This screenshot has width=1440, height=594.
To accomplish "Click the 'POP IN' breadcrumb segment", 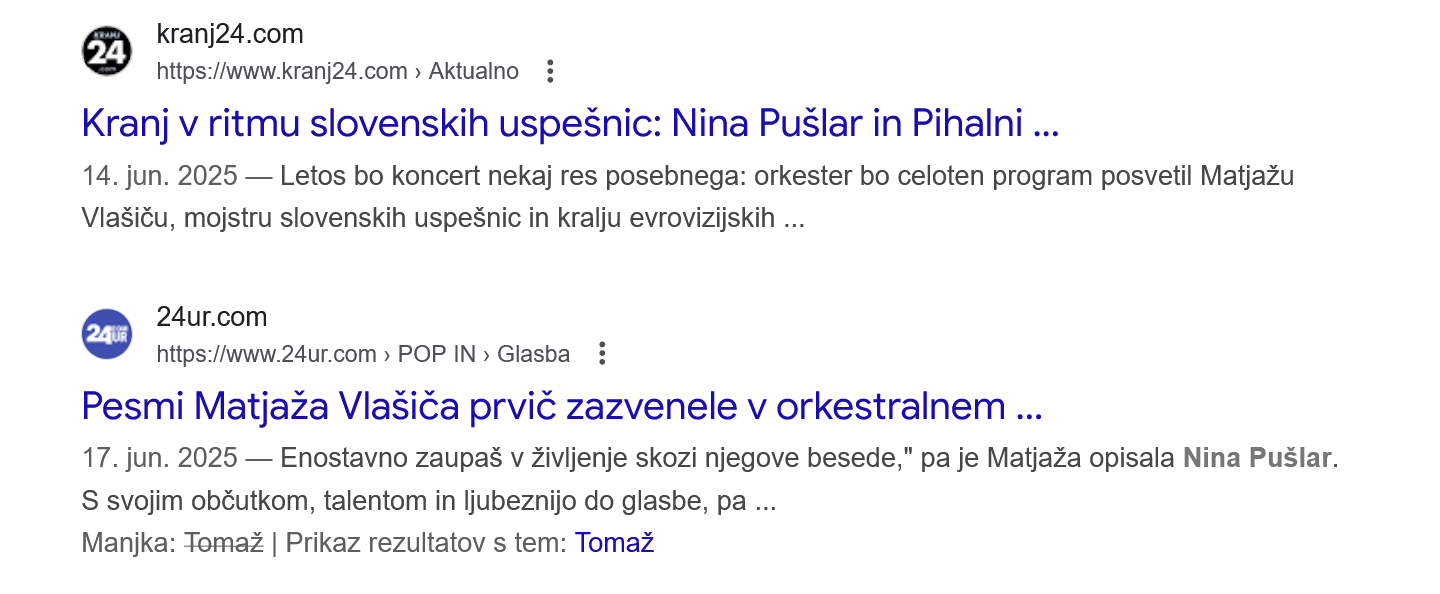I will (x=435, y=353).
